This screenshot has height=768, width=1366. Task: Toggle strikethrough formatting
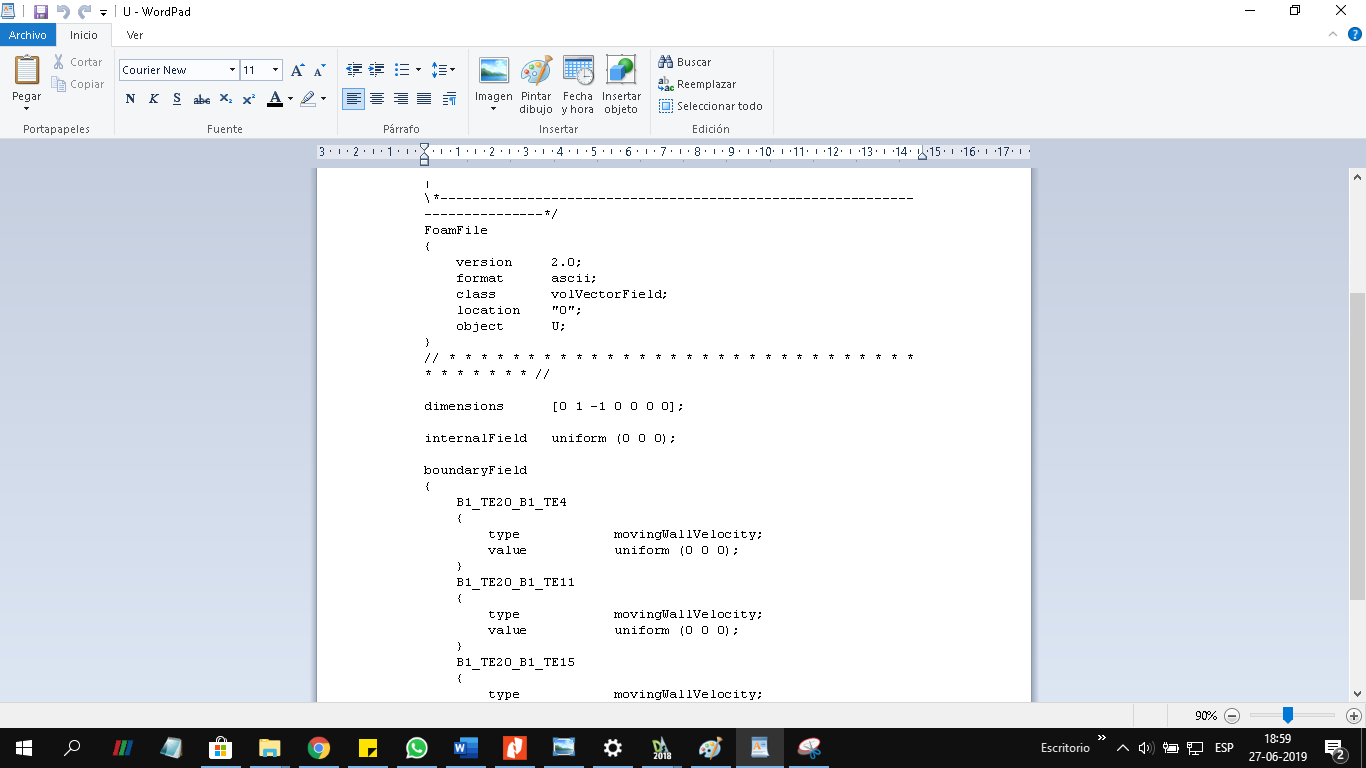[x=201, y=99]
